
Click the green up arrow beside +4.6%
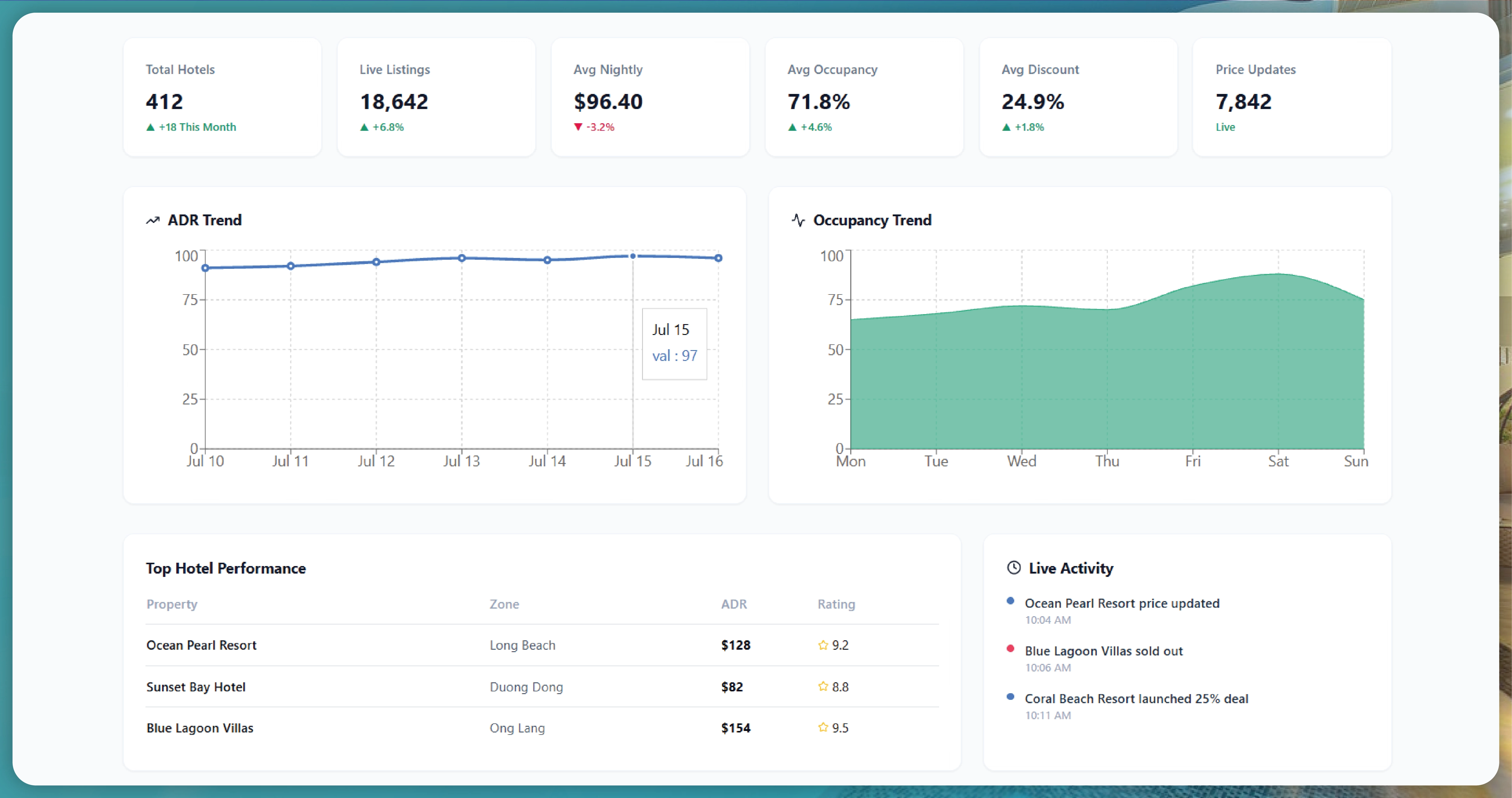792,127
